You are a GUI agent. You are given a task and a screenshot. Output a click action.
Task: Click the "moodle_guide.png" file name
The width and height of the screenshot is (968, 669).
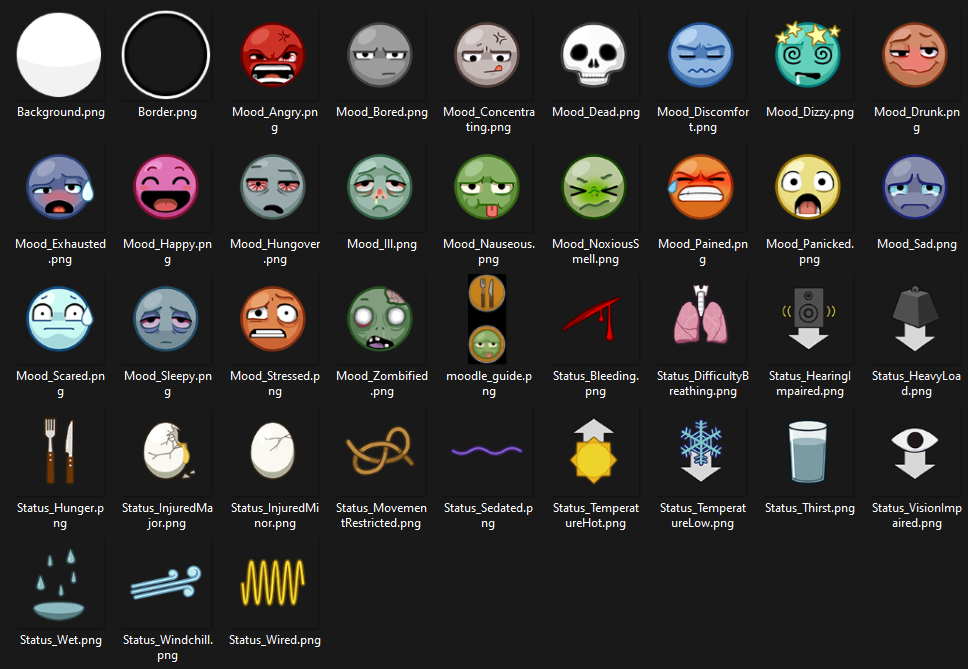point(489,383)
